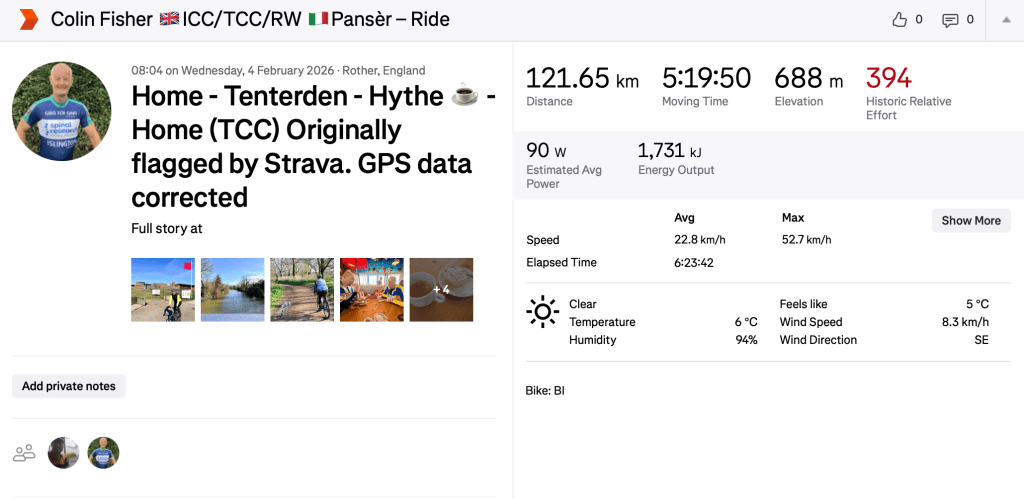Open comments via the speech bubble icon
1024x499 pixels.
tap(950, 20)
